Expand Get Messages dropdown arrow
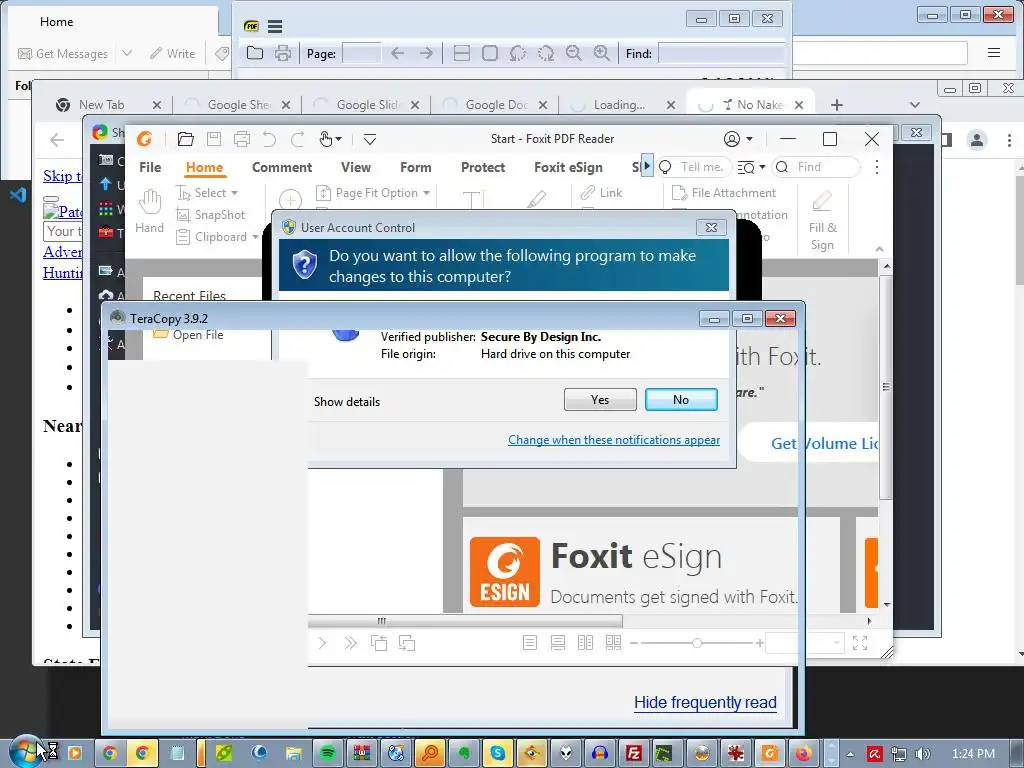Screen dimensions: 1024x768 pos(127,53)
